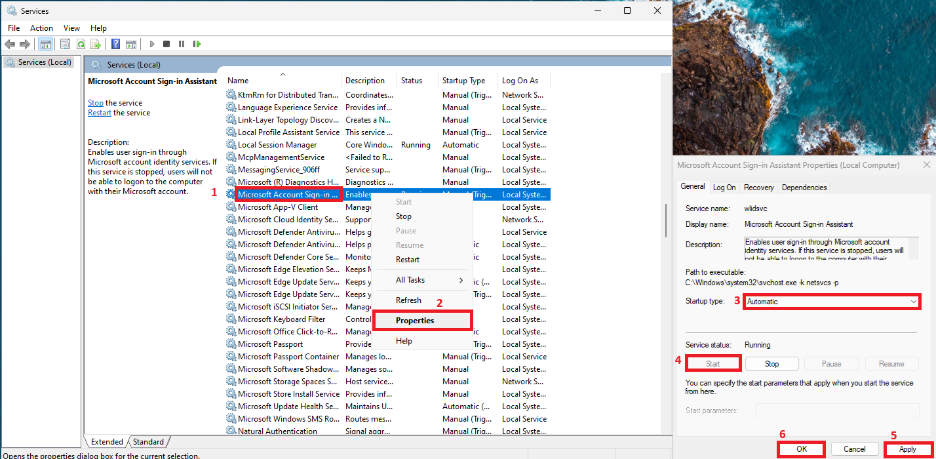The image size is (936, 459).
Task: Sort by the Description column header
Action: 370,81
